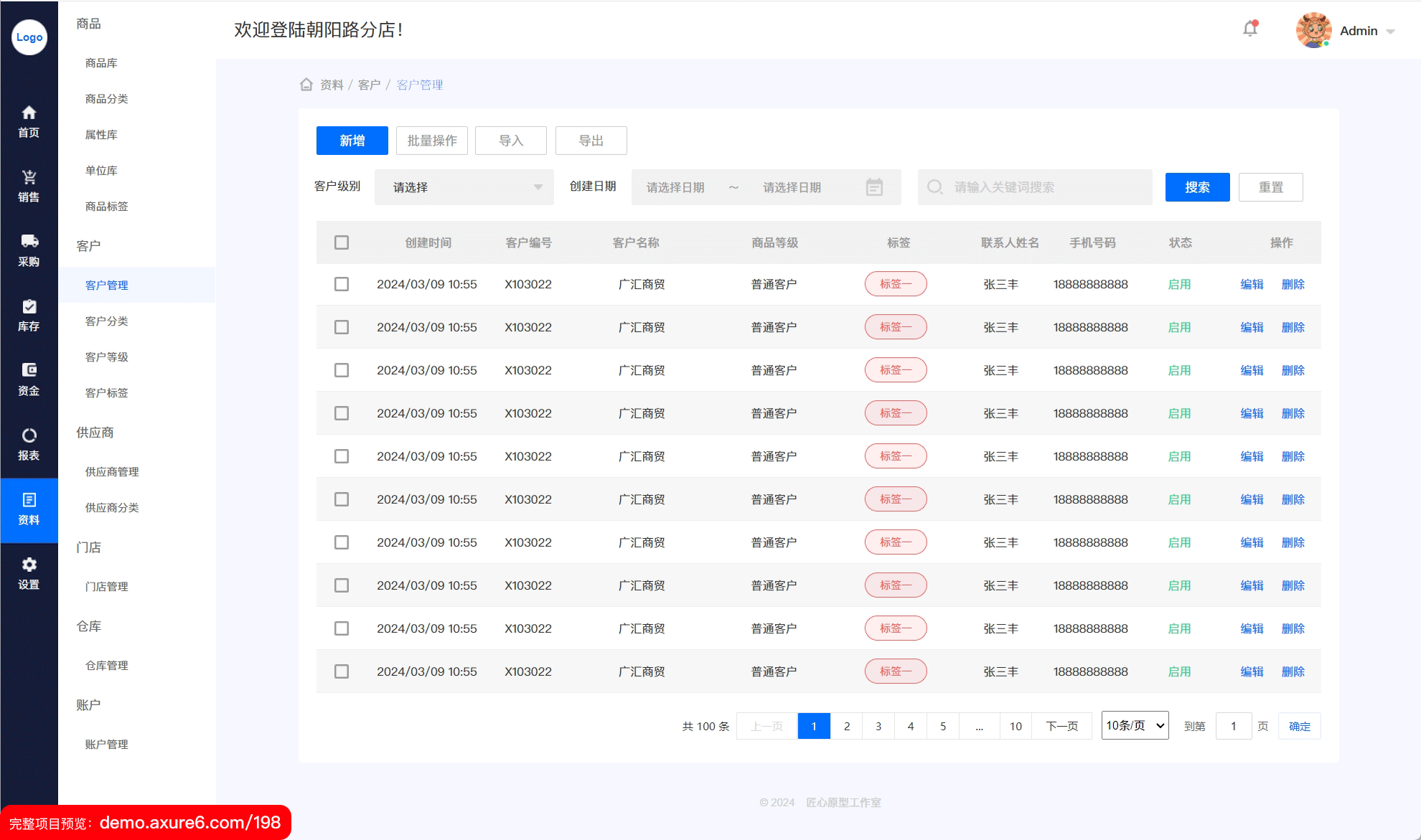Expand the Admin user menu arrow
Viewport: 1421px width, 840px height.
pyautogui.click(x=1390, y=32)
